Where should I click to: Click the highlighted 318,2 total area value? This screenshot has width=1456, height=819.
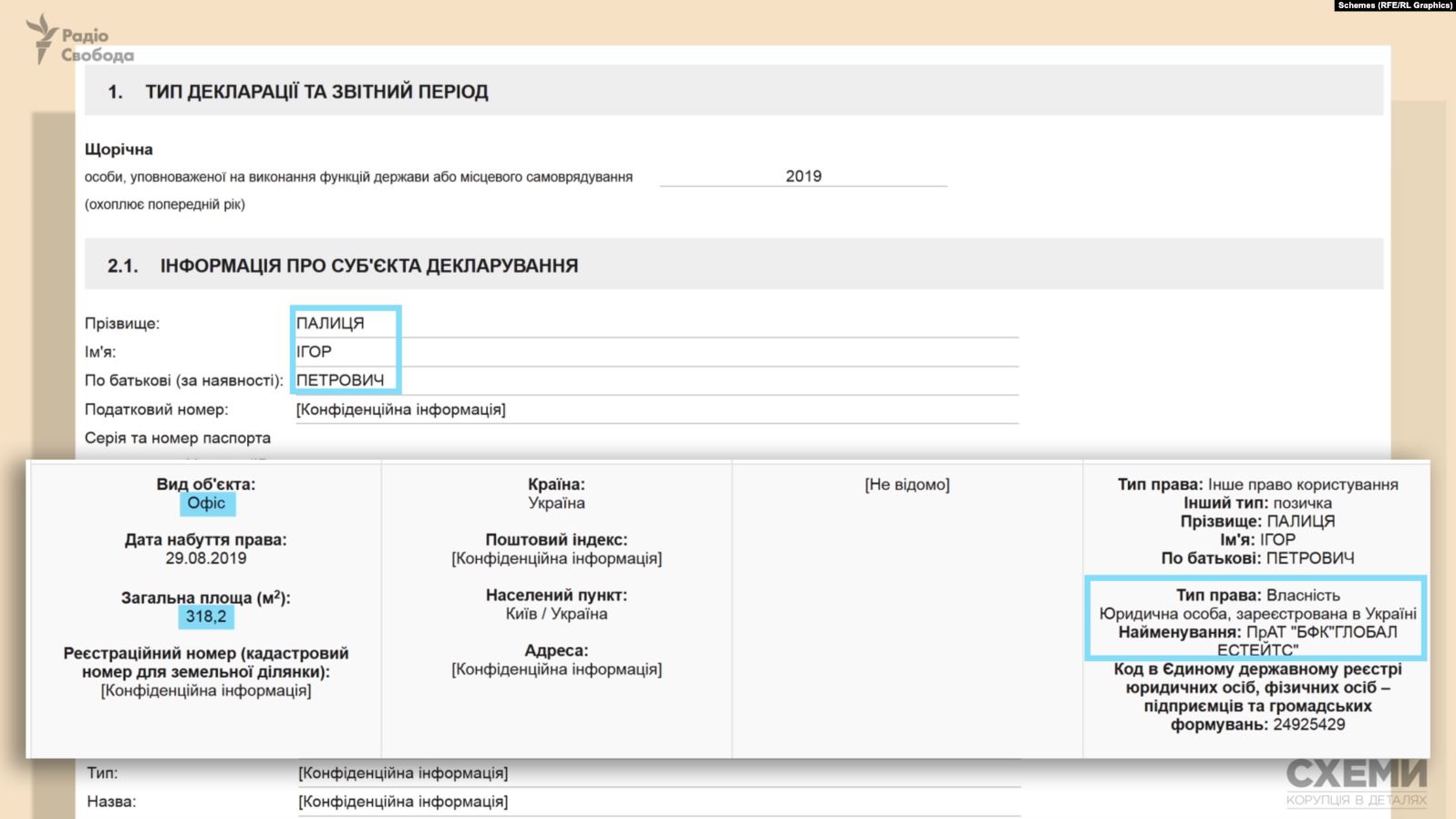[x=206, y=617]
